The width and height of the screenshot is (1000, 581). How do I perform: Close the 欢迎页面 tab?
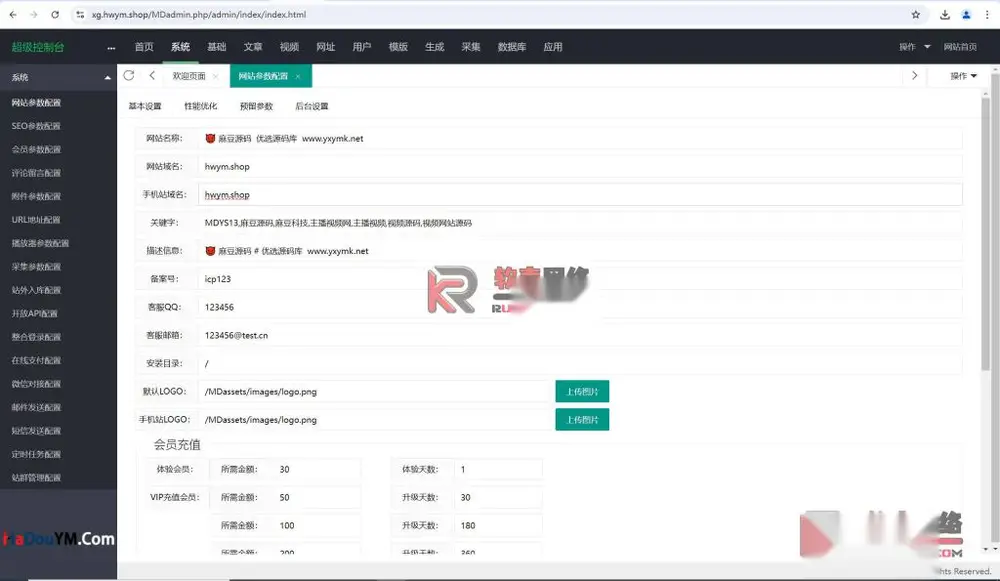point(216,77)
